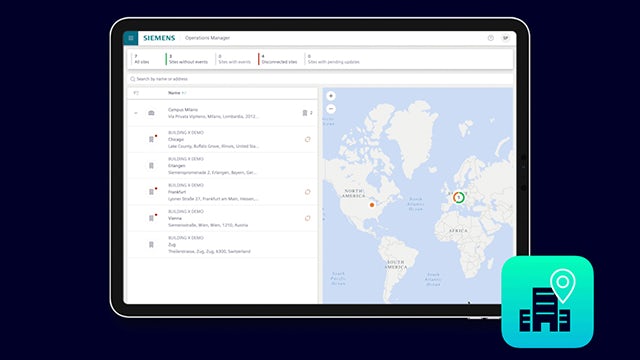This screenshot has height=360, width=640.
Task: Click the Via Privata Vipiteno, Milano address
Action: (213, 117)
